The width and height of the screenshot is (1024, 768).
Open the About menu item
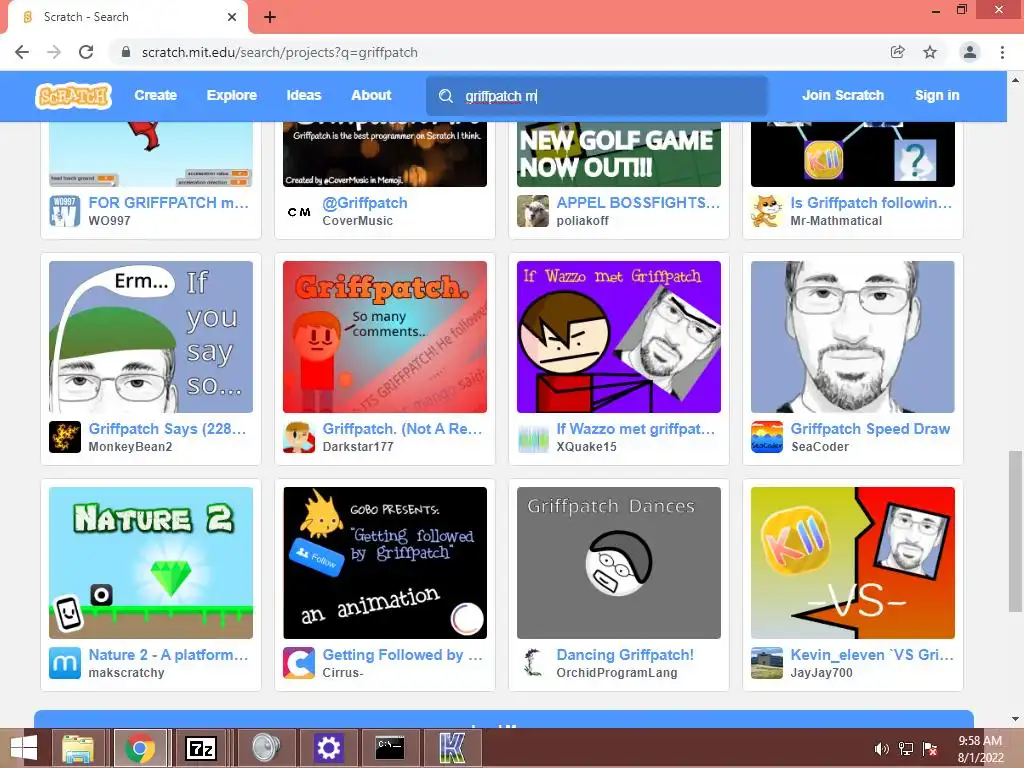tap(371, 95)
